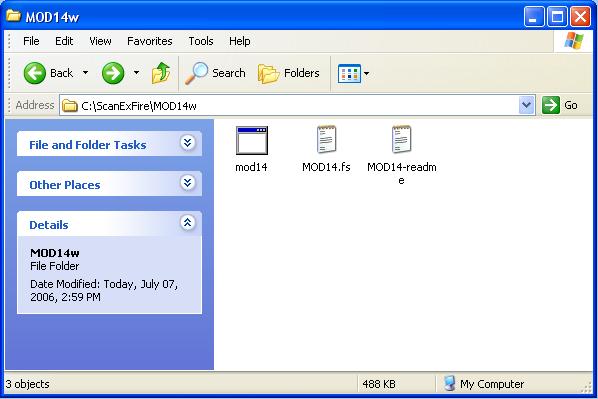Screen dimensions: 598x399
Task: Open the File menu
Action: [31, 41]
